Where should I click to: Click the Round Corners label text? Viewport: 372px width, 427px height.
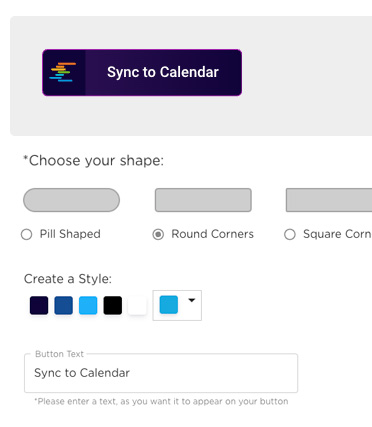(x=212, y=234)
